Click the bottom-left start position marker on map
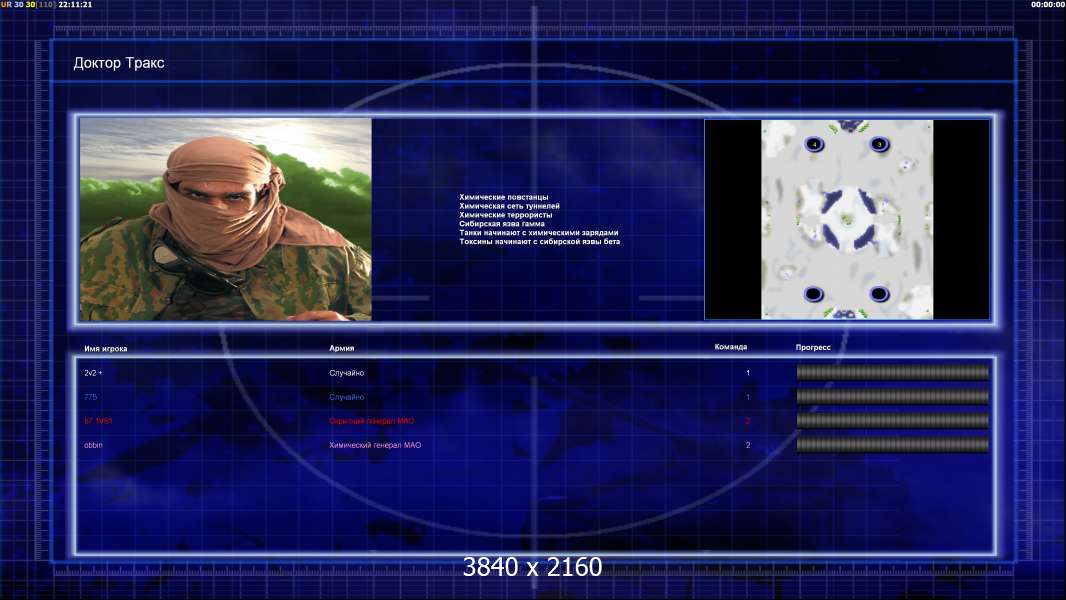The width and height of the screenshot is (1066, 600). [x=814, y=294]
